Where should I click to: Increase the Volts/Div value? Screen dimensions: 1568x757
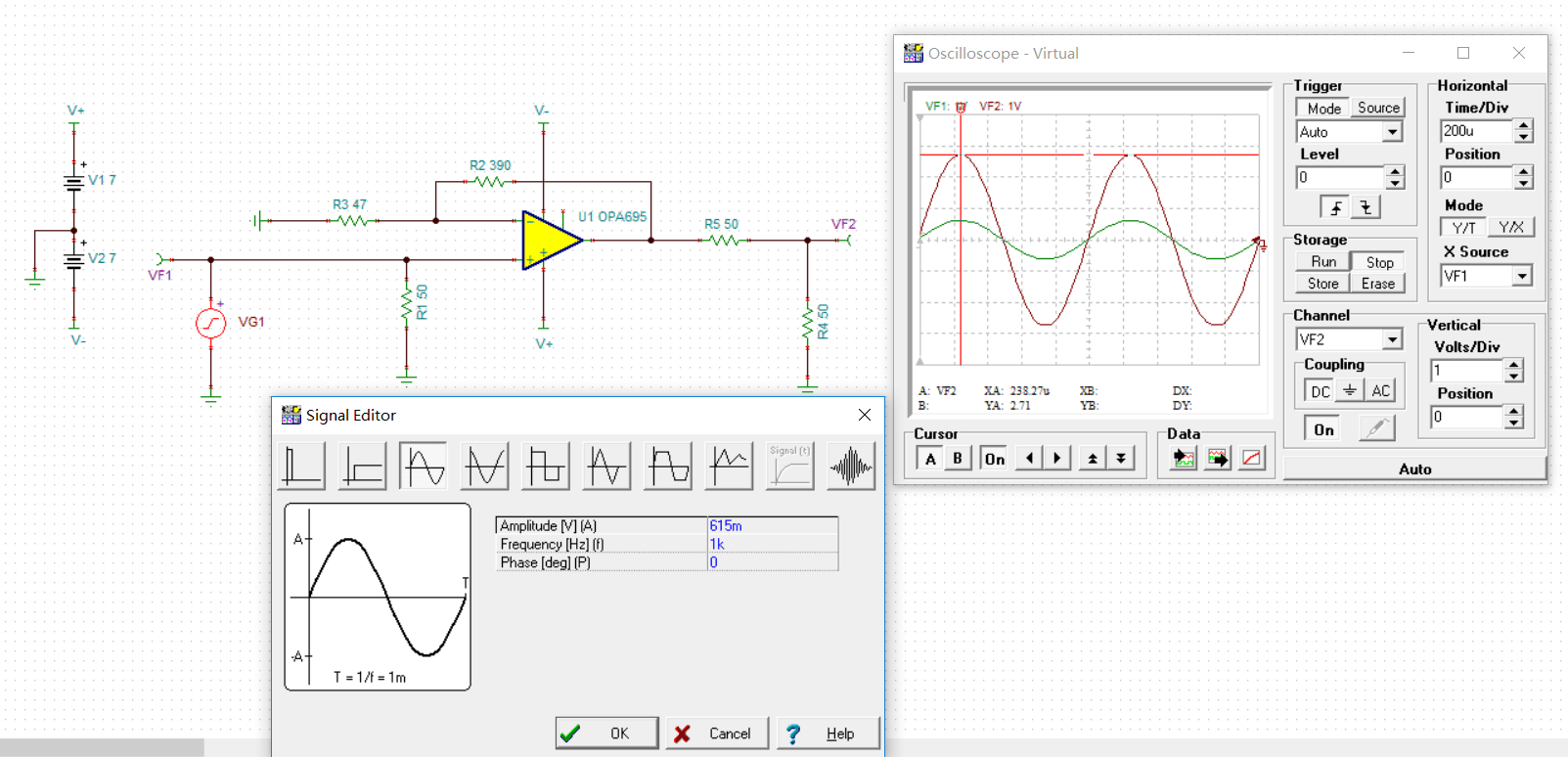tap(1514, 365)
